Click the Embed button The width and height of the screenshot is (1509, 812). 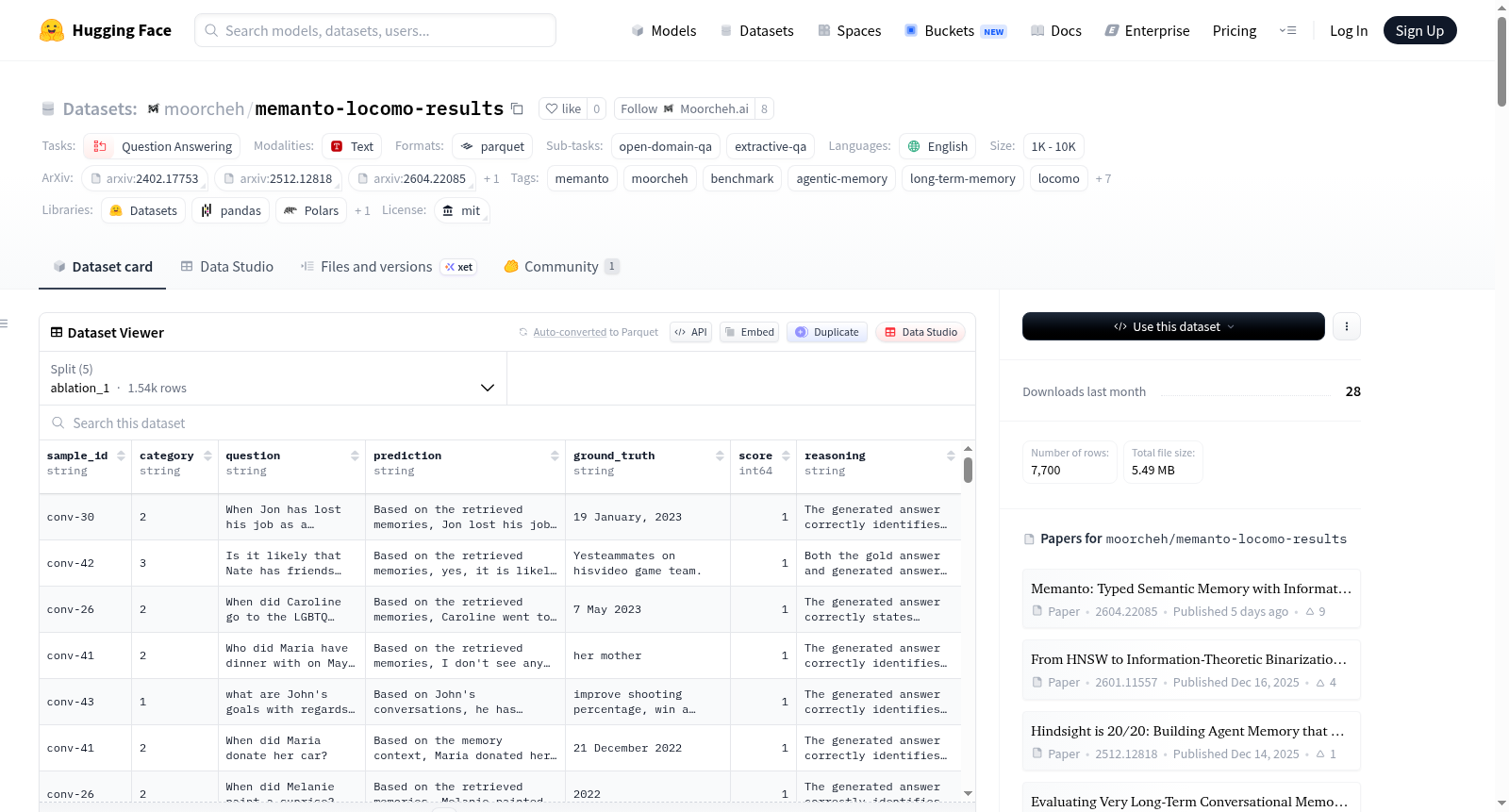[x=749, y=332]
